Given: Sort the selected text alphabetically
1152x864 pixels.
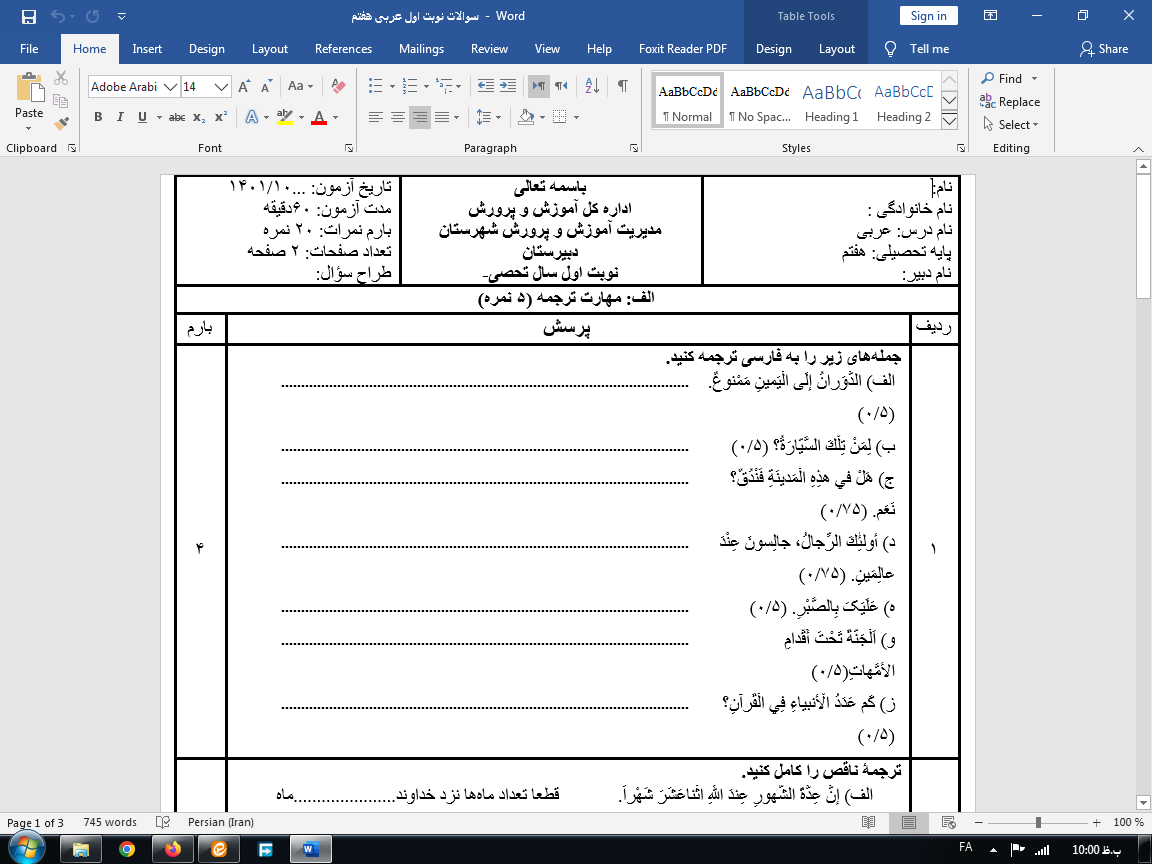Looking at the screenshot, I should [x=592, y=86].
